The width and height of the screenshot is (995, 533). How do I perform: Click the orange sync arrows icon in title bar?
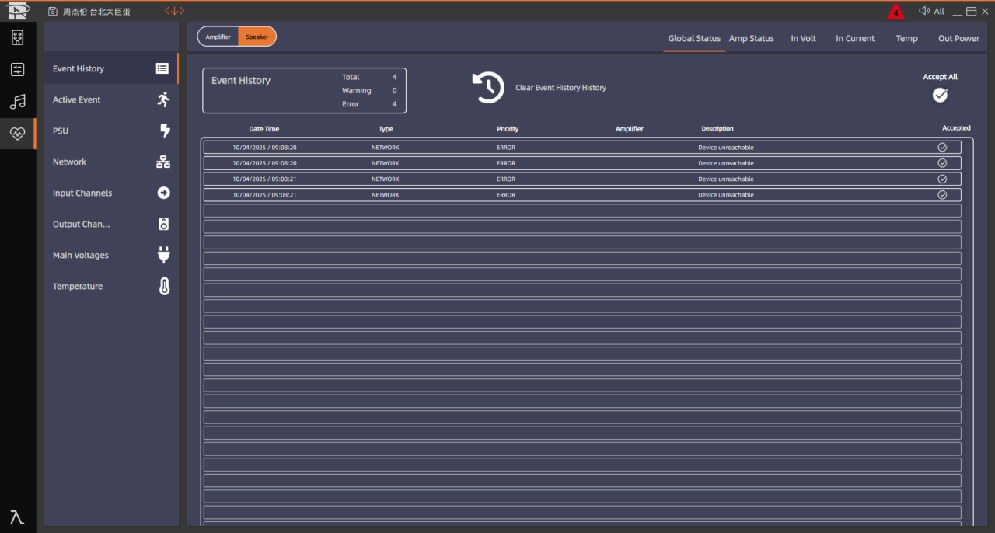(174, 11)
